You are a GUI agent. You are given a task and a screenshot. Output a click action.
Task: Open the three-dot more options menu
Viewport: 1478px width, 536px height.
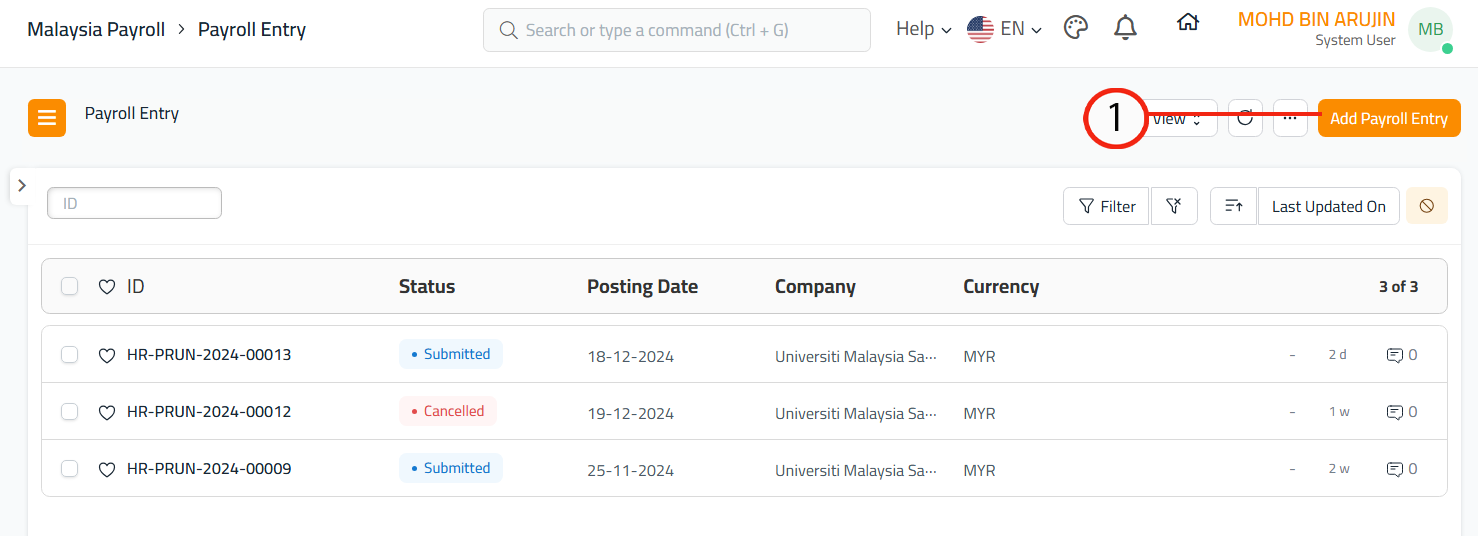tap(1290, 118)
